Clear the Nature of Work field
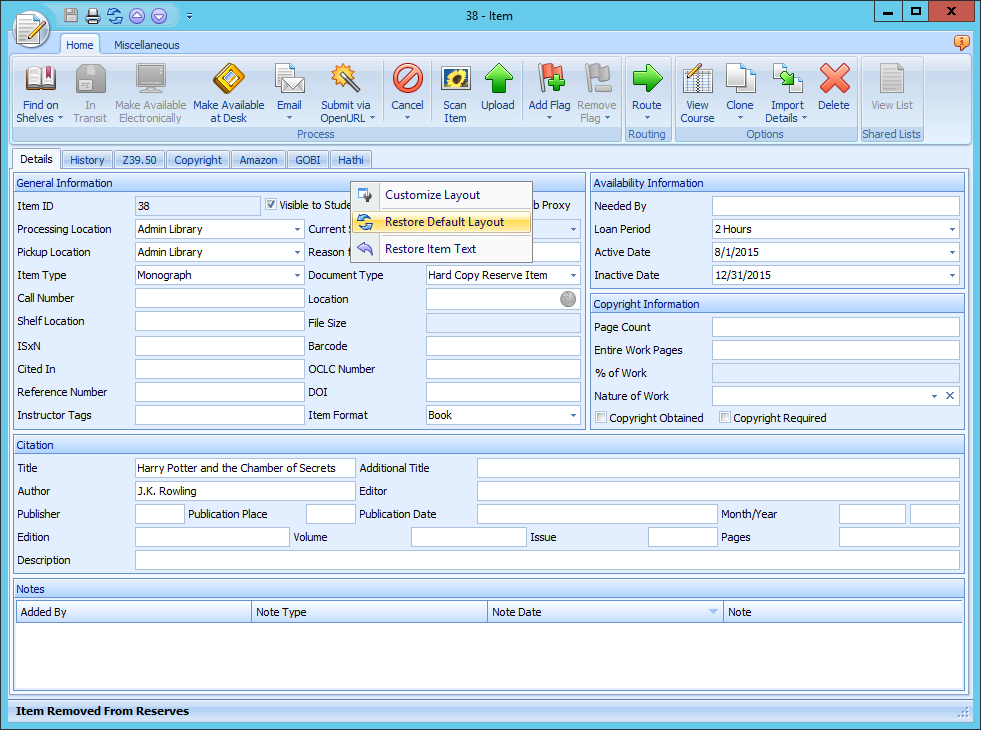Viewport: 981px width, 730px height. tap(950, 396)
